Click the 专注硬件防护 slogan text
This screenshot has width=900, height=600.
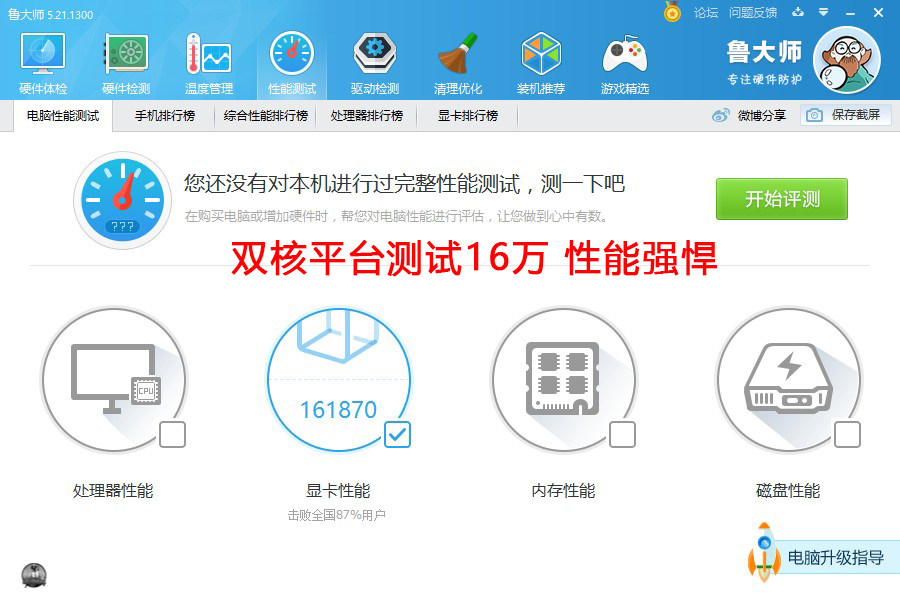coord(765,79)
